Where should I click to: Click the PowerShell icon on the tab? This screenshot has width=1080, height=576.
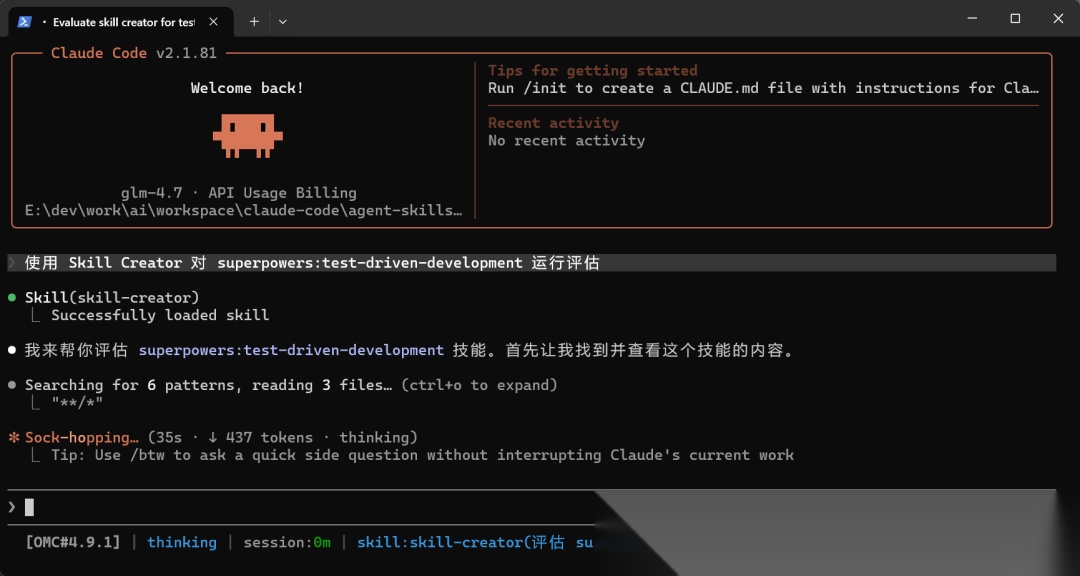tap(25, 22)
